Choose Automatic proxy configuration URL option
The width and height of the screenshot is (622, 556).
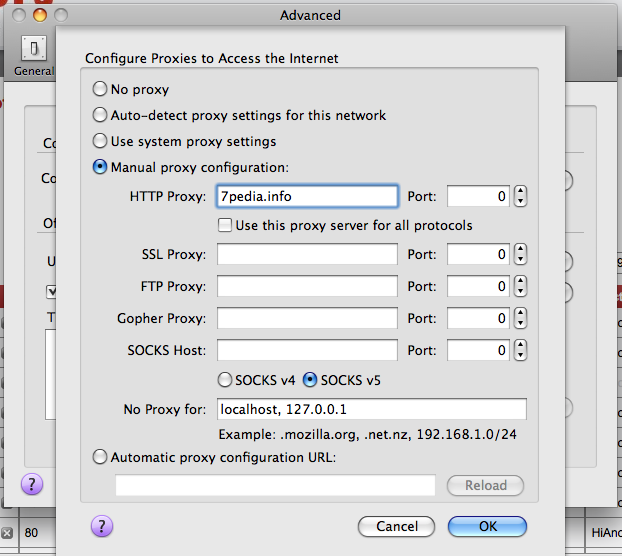[100, 457]
